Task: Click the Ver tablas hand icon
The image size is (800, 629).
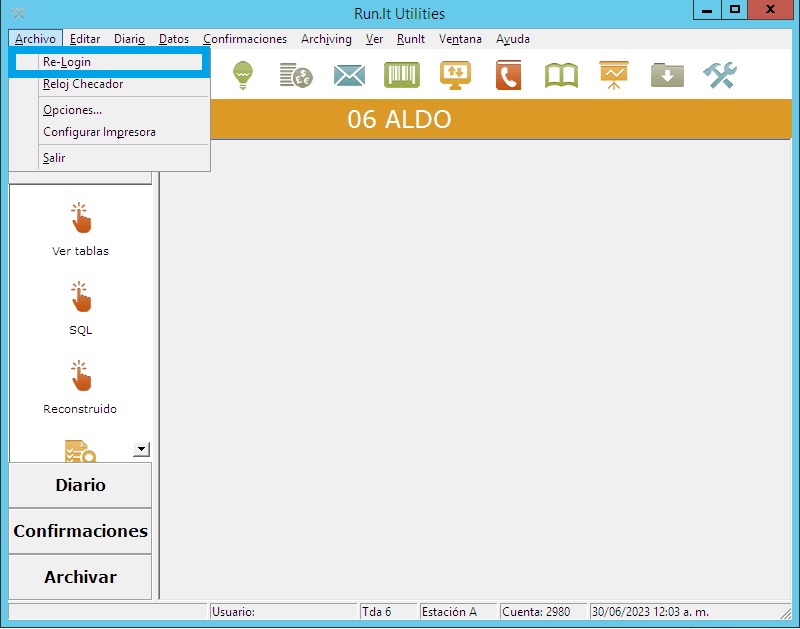Action: [x=81, y=218]
